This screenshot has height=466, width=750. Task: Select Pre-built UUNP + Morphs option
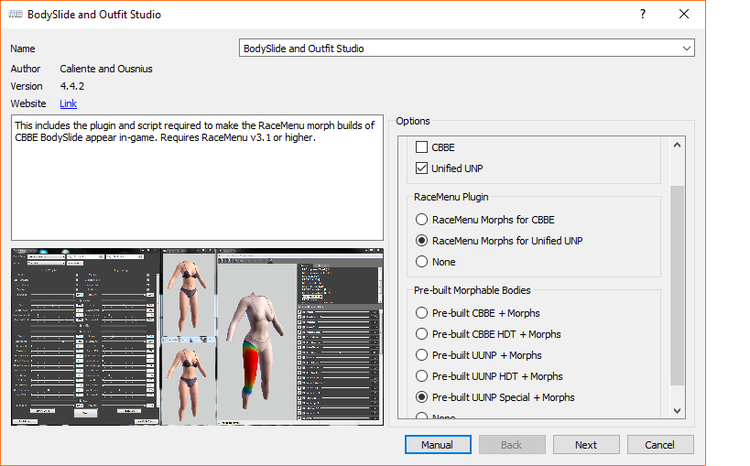(x=421, y=355)
